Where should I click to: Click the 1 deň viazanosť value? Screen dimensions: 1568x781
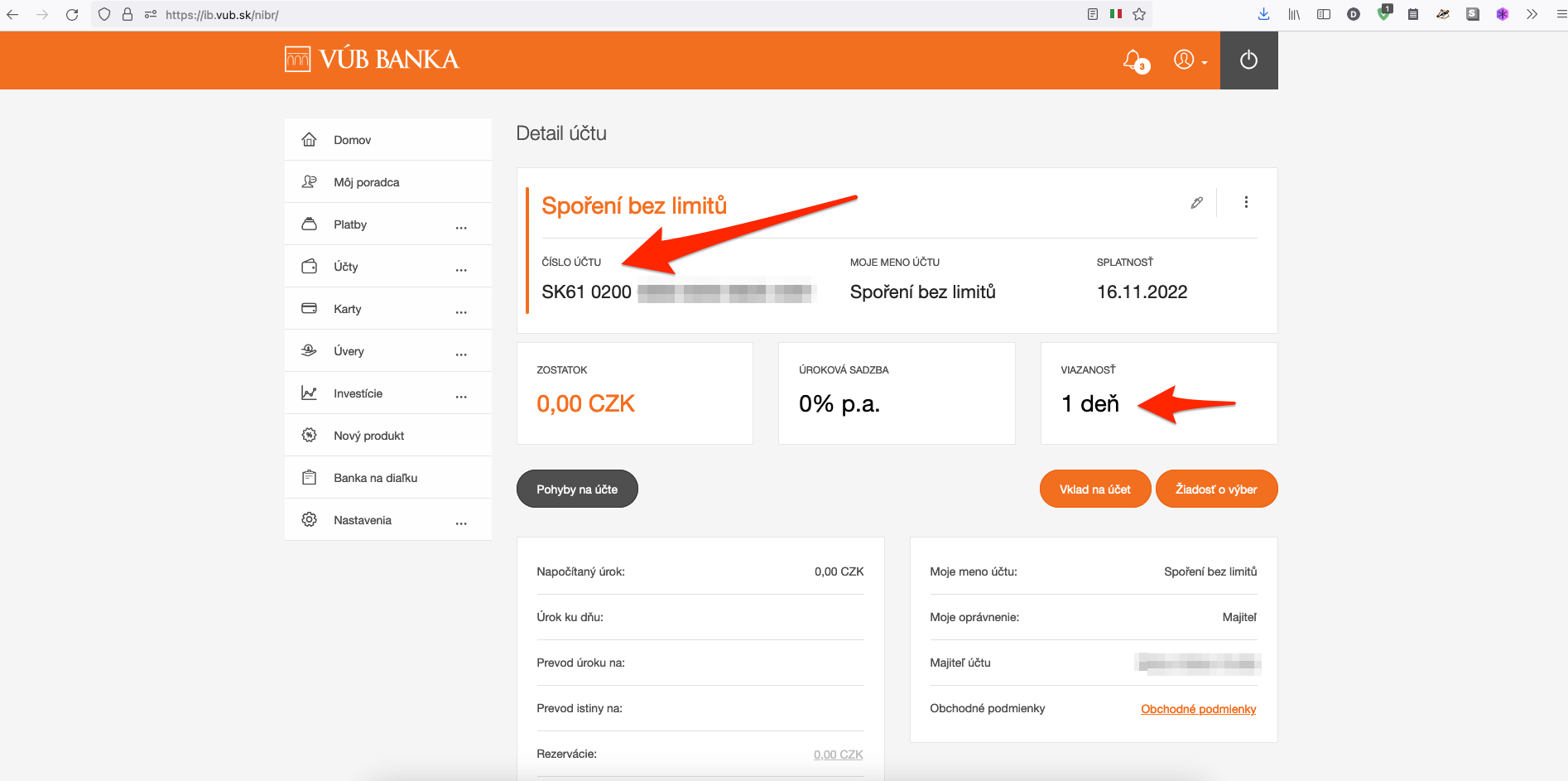1090,403
